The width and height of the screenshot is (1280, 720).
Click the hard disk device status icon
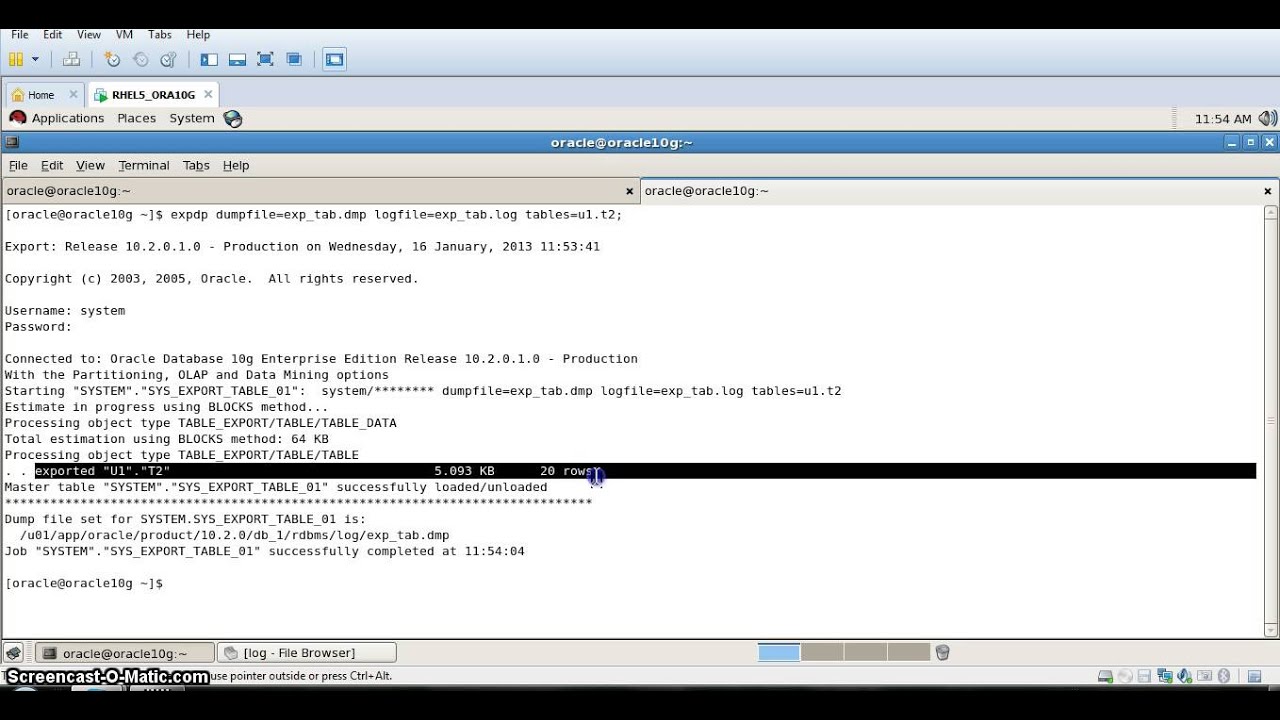click(x=1105, y=677)
